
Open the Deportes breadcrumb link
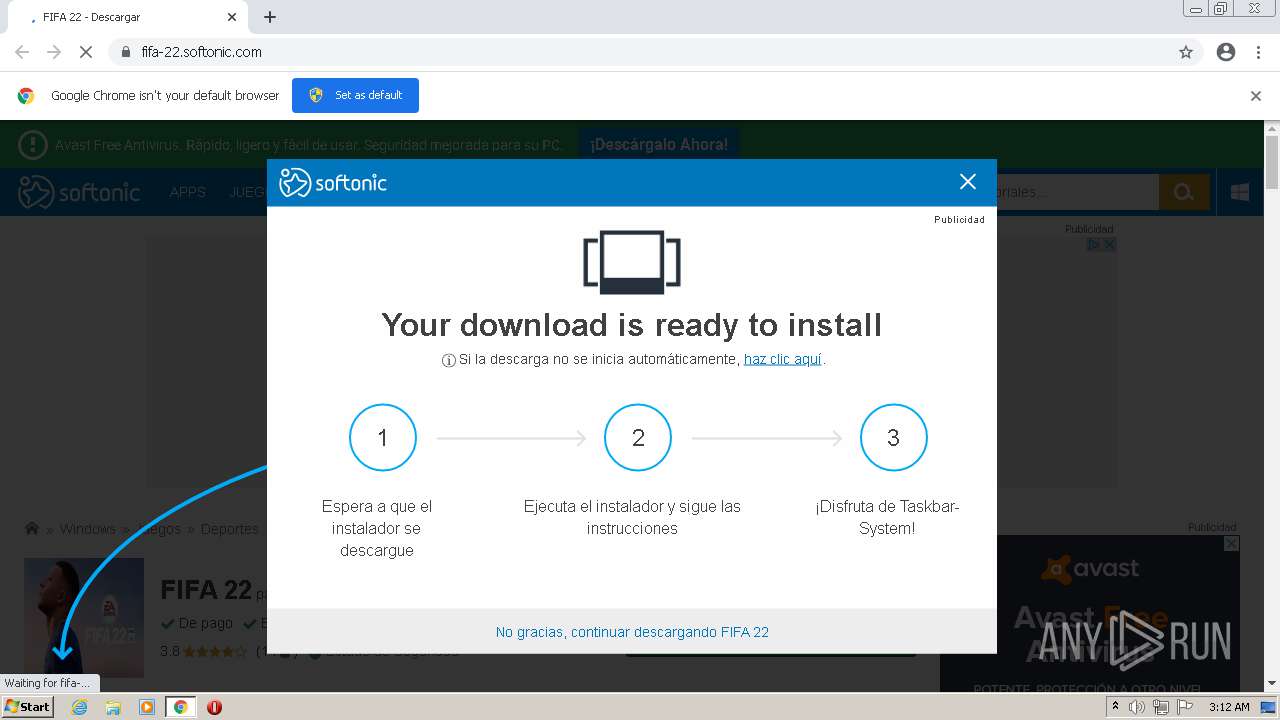click(x=229, y=529)
